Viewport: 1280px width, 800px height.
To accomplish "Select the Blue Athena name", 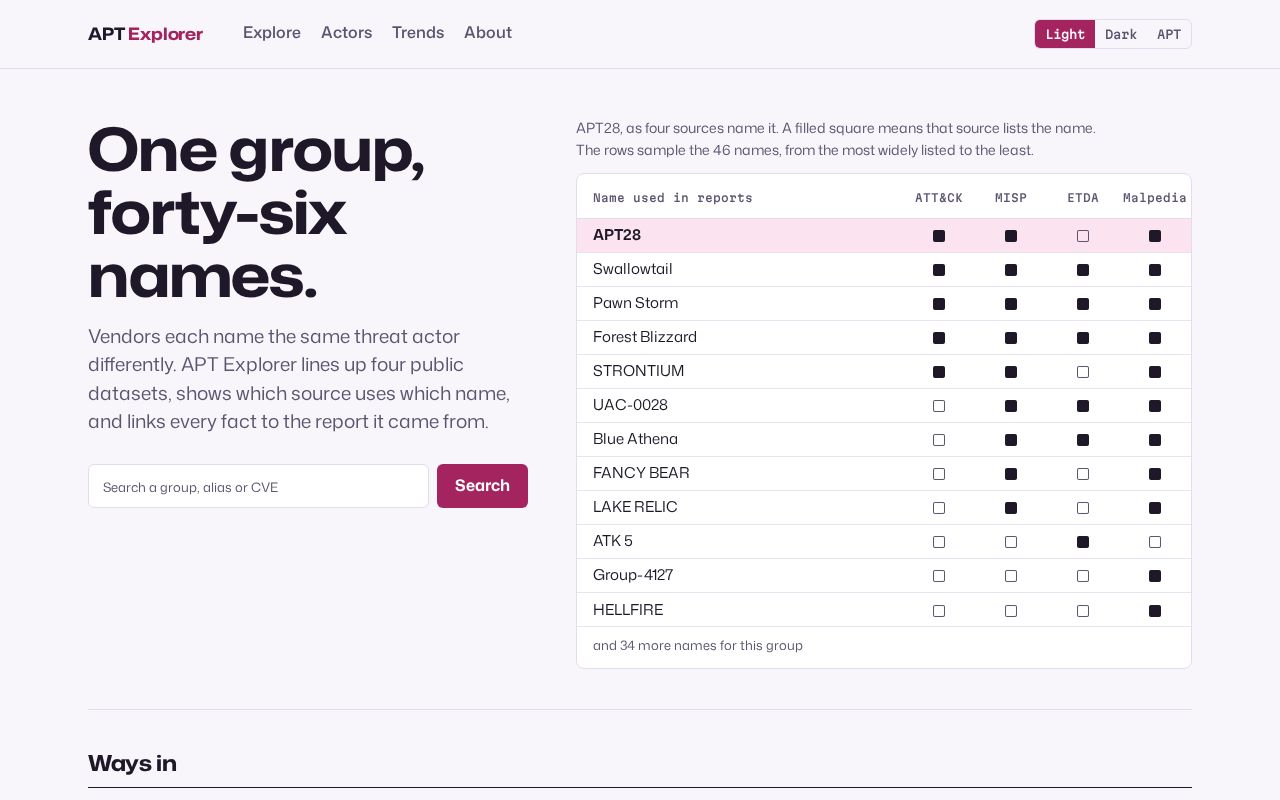I will pyautogui.click(x=635, y=439).
